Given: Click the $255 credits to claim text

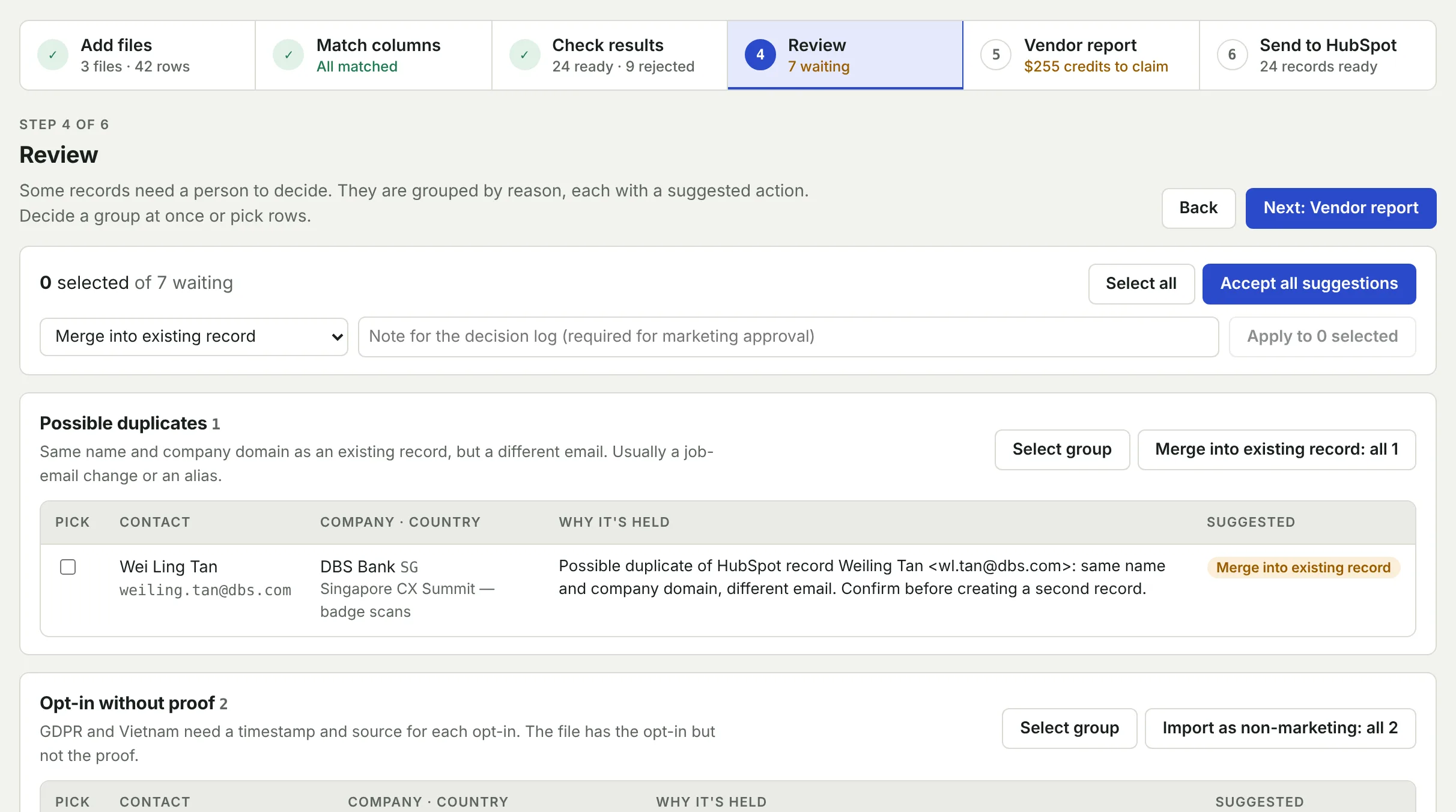Looking at the screenshot, I should (x=1096, y=67).
